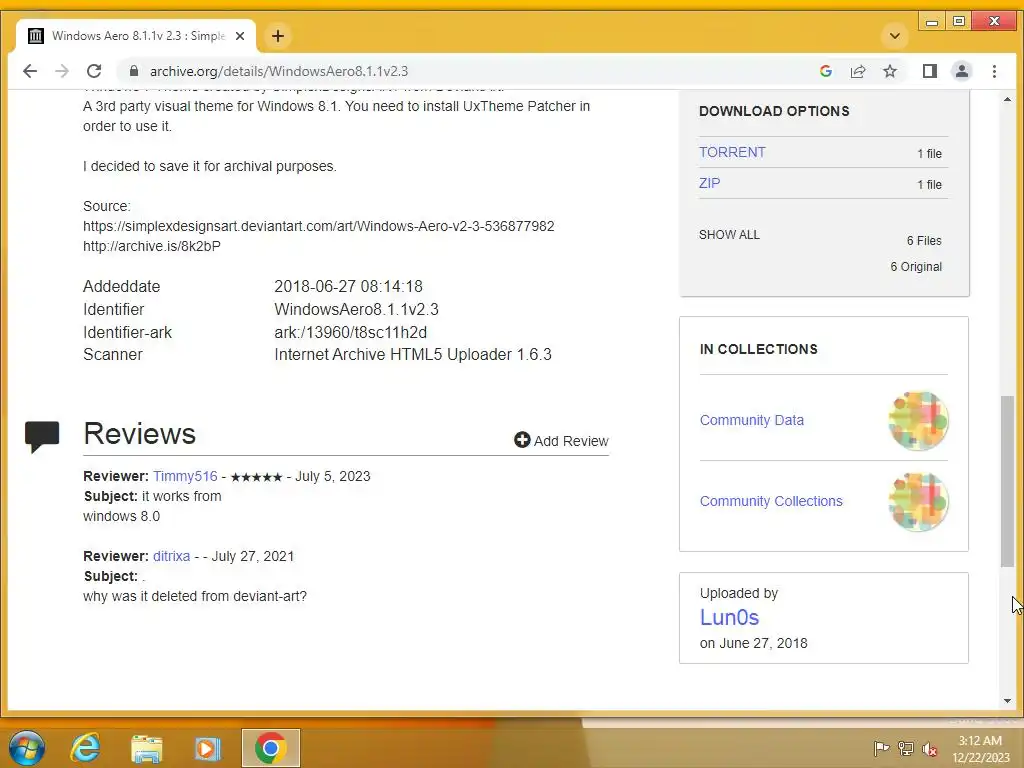Image resolution: width=1024 pixels, height=768 pixels.
Task: Minimize the Chrome window
Action: point(932,22)
